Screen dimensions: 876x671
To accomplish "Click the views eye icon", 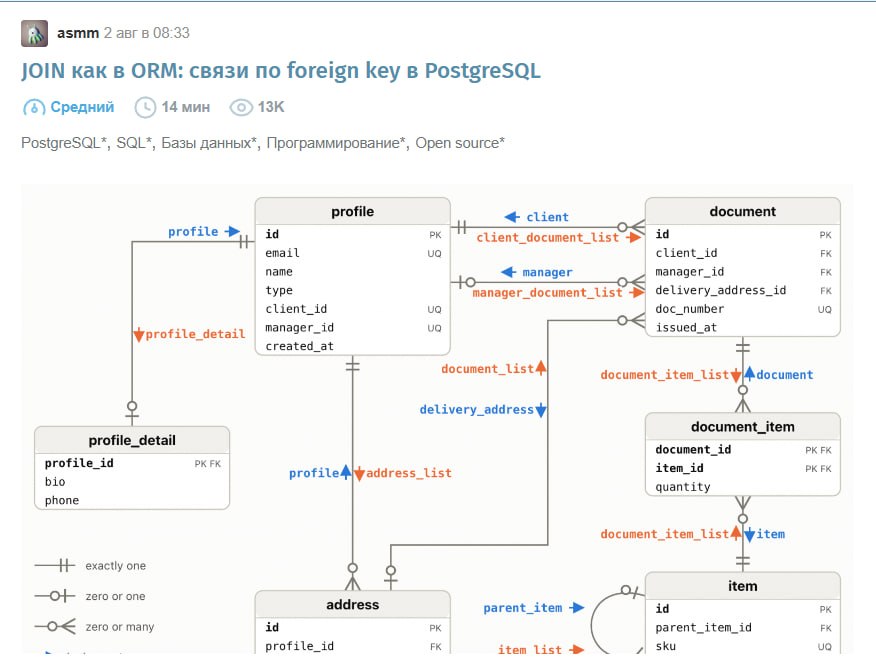I will click(x=241, y=107).
